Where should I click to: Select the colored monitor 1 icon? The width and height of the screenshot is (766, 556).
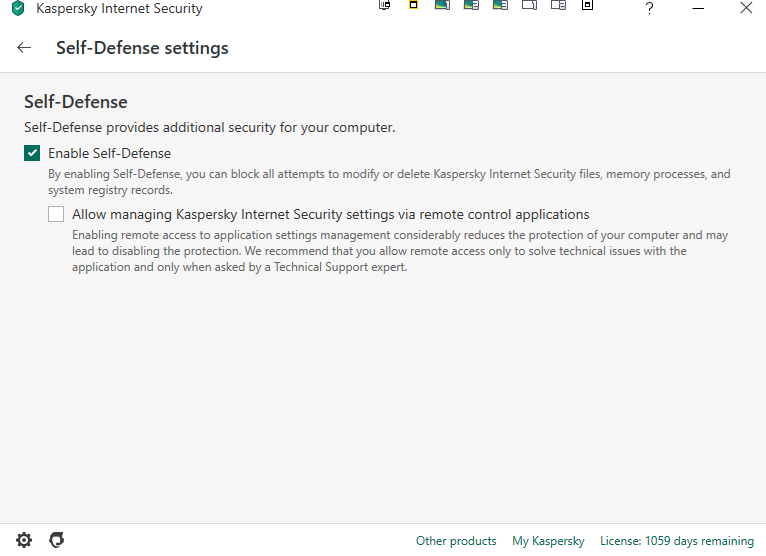pos(442,5)
